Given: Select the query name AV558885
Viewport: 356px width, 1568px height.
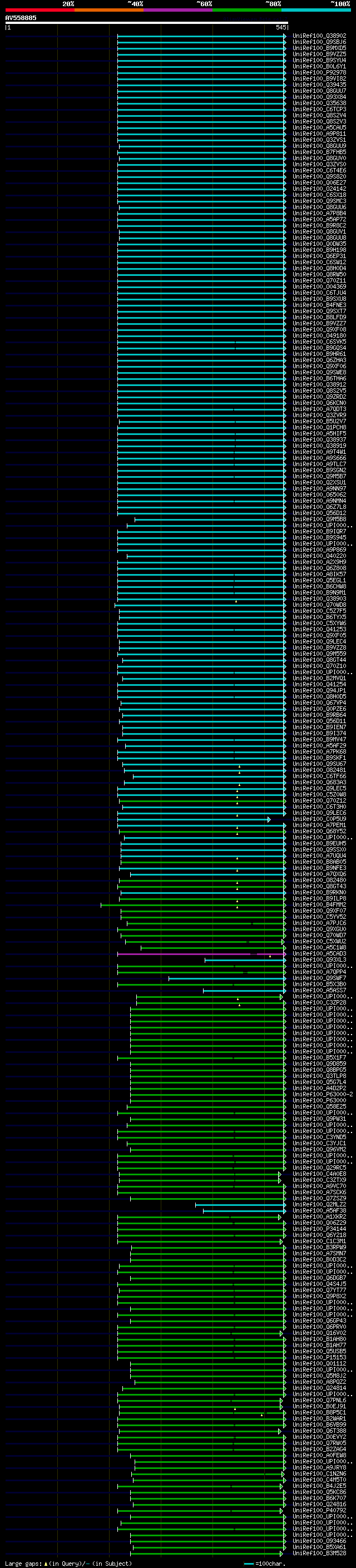Looking at the screenshot, I should click(x=21, y=18).
